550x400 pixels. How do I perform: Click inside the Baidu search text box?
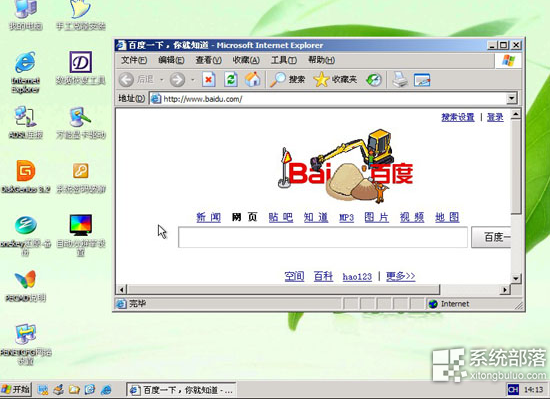click(x=323, y=237)
